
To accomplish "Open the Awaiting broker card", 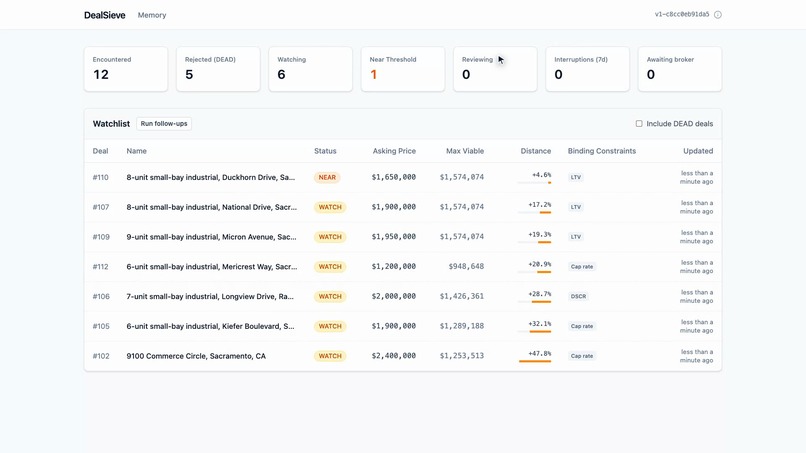I will 680,69.
